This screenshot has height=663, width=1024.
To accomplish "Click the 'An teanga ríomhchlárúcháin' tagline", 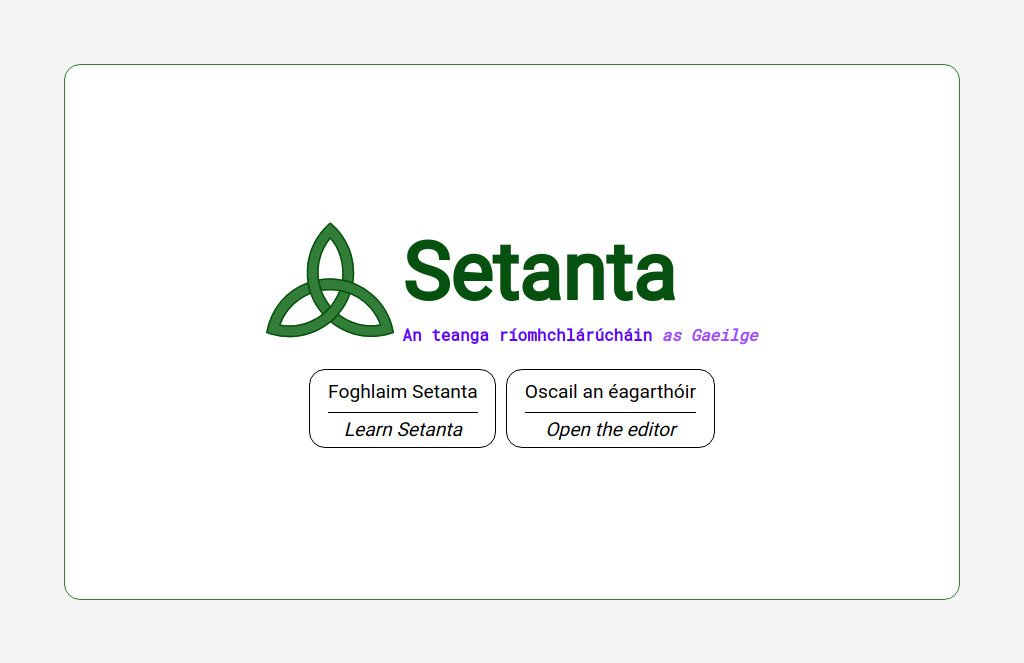I will pyautogui.click(x=527, y=336).
